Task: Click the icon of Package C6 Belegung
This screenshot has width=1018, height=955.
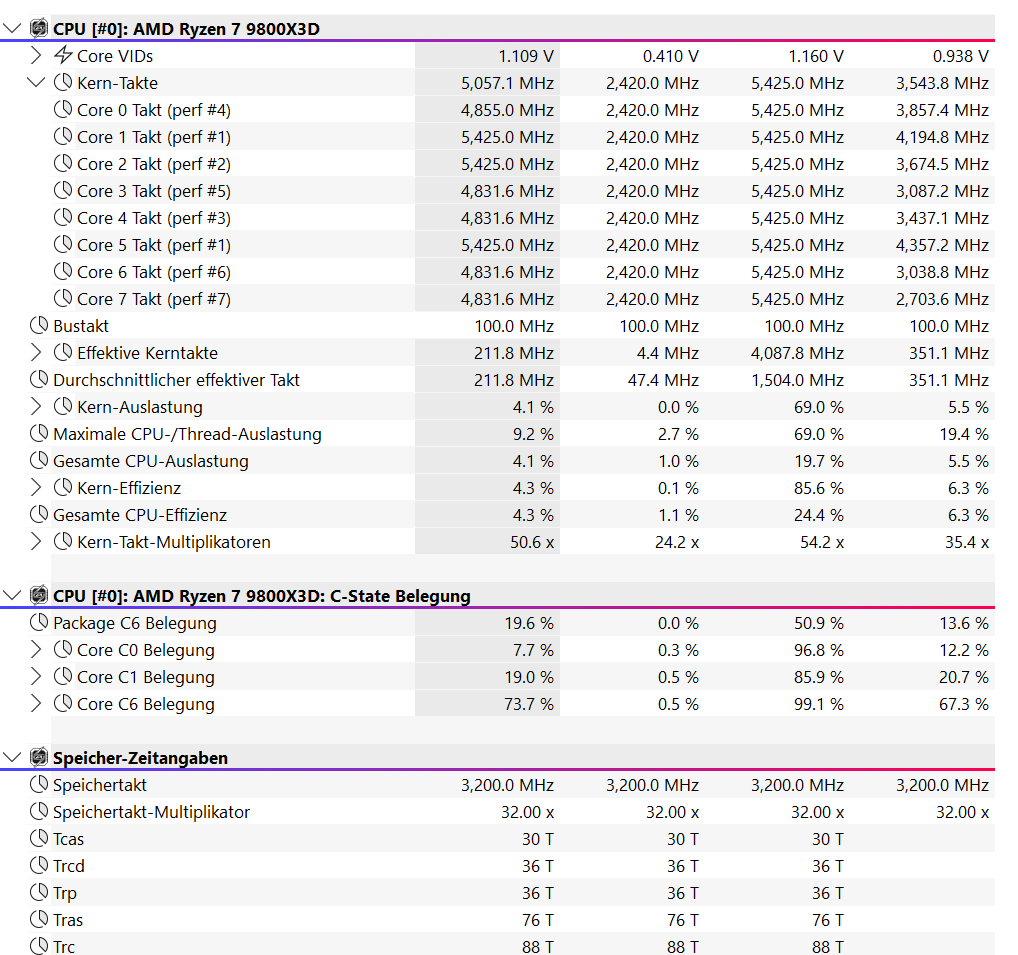Action: [x=39, y=622]
